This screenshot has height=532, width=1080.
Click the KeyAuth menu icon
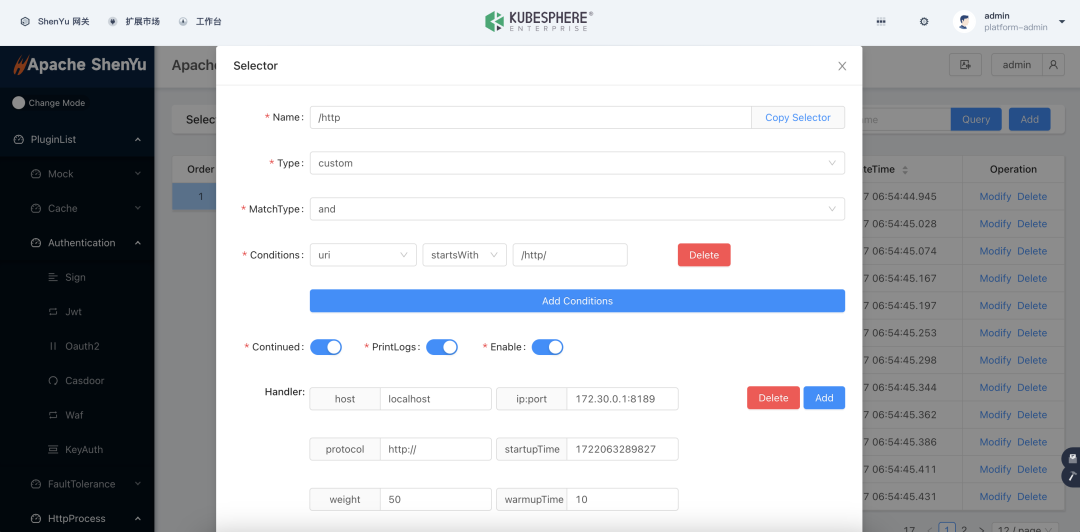click(x=53, y=449)
